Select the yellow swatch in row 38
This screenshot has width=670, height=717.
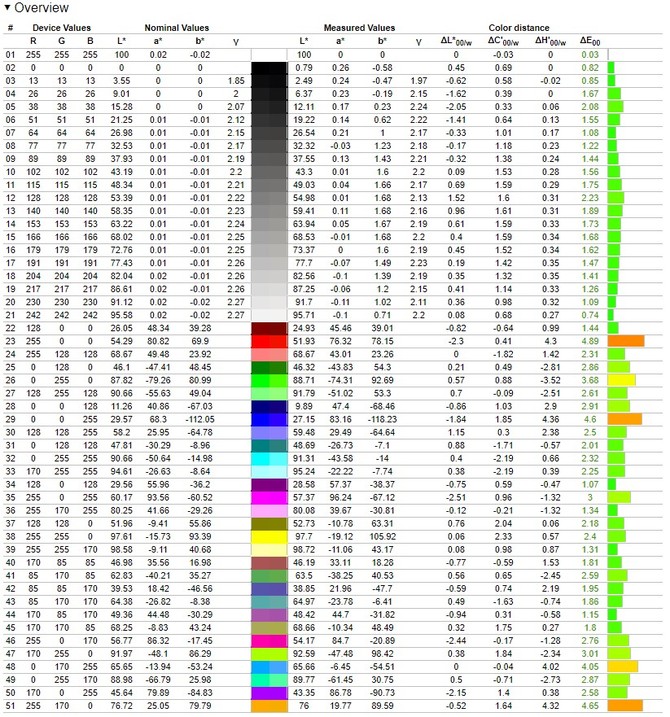269,537
